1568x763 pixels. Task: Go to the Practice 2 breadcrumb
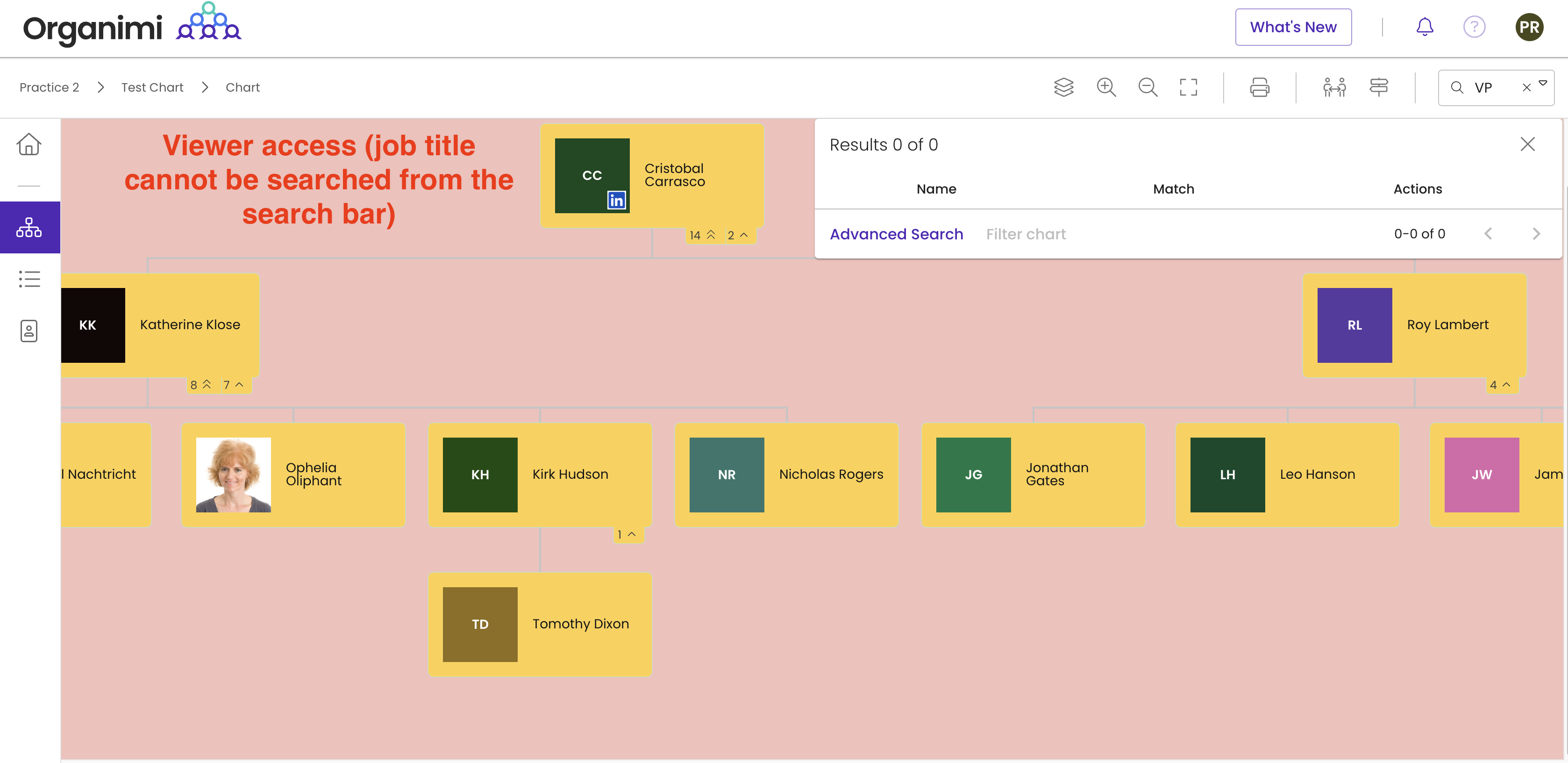coord(50,87)
